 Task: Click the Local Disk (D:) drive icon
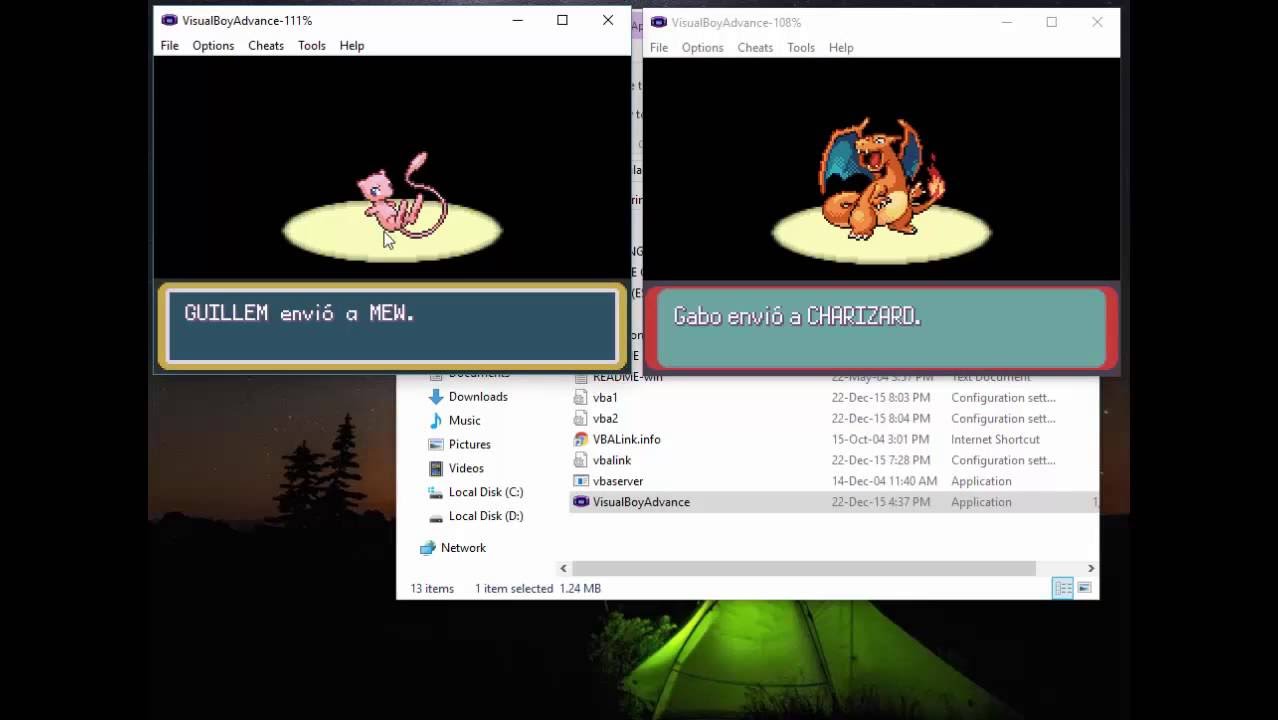coord(435,516)
